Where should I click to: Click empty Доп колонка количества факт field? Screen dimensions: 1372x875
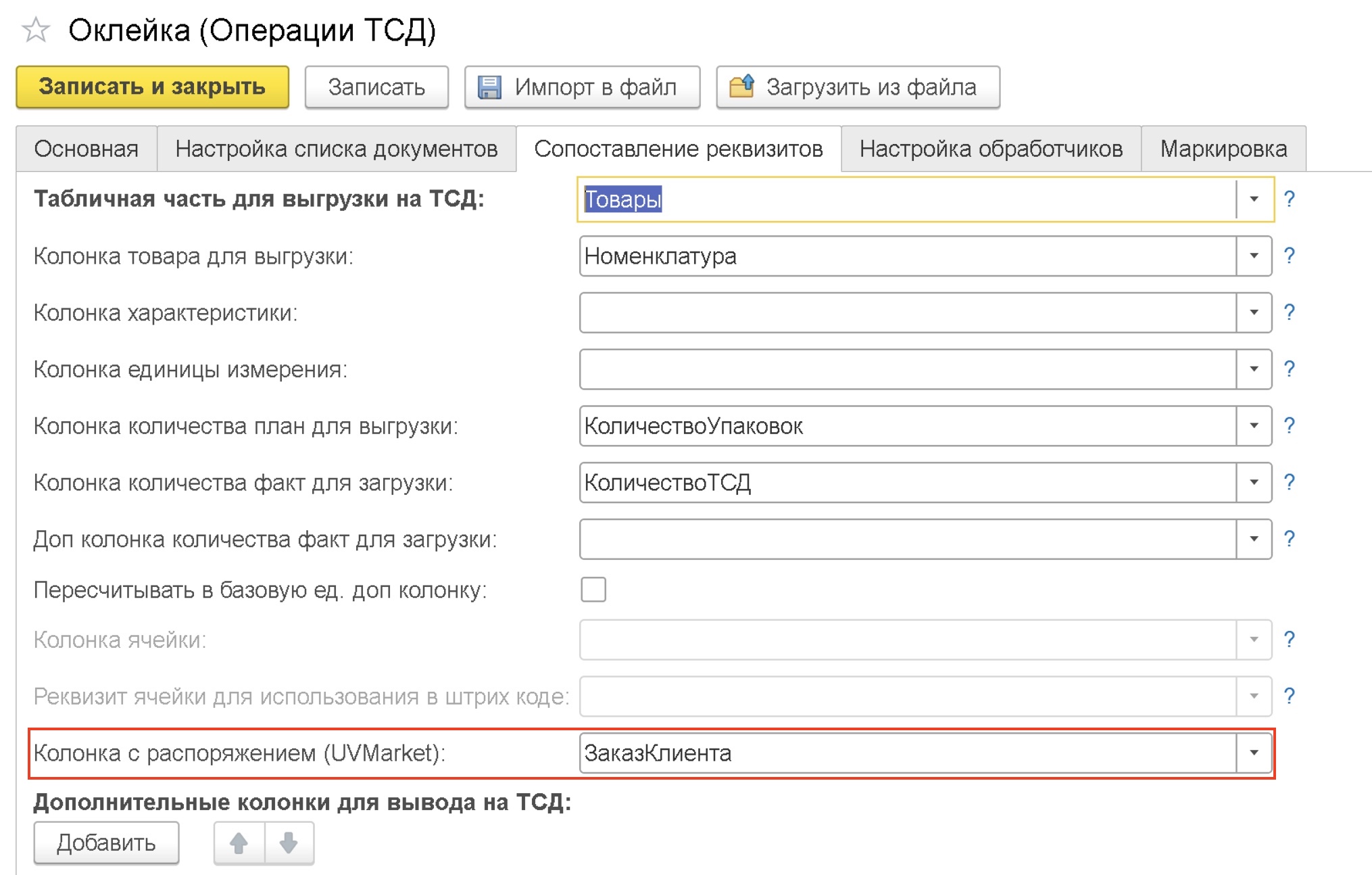(x=908, y=539)
